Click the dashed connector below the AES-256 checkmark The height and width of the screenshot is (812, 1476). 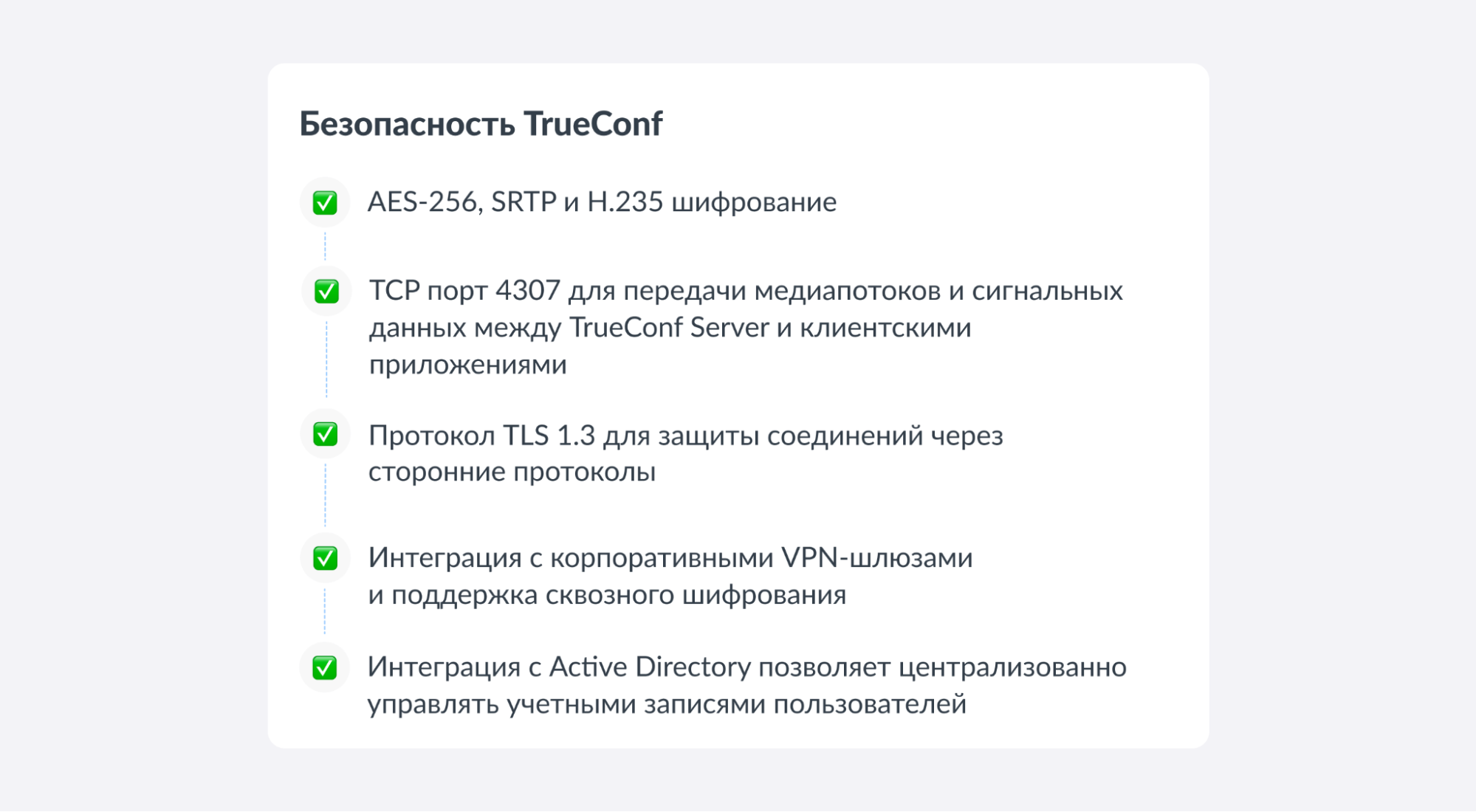pyautogui.click(x=325, y=246)
